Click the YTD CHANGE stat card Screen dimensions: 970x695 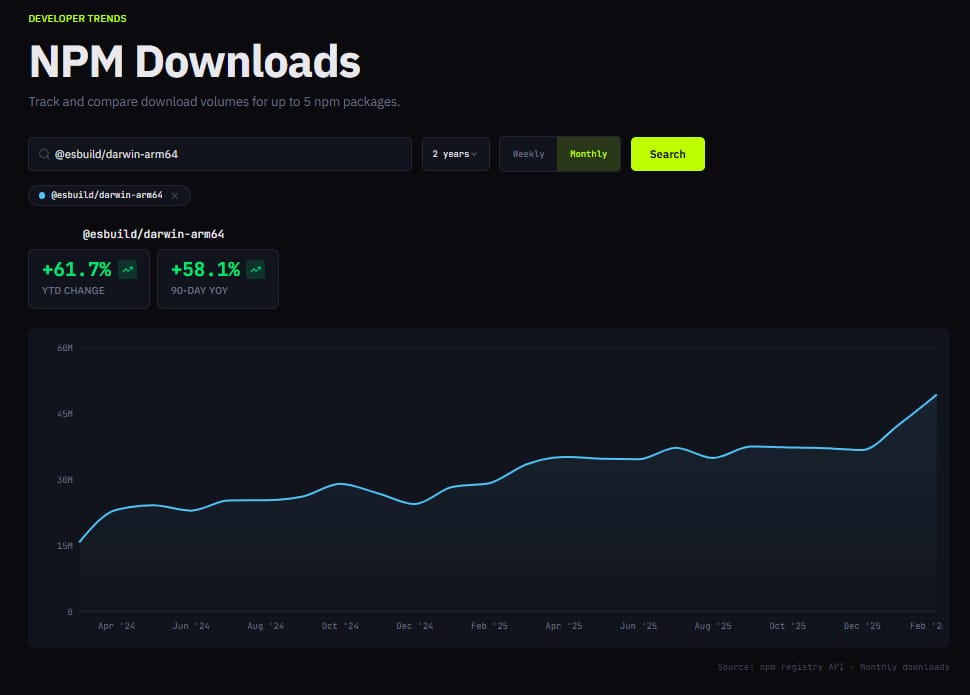click(x=89, y=279)
